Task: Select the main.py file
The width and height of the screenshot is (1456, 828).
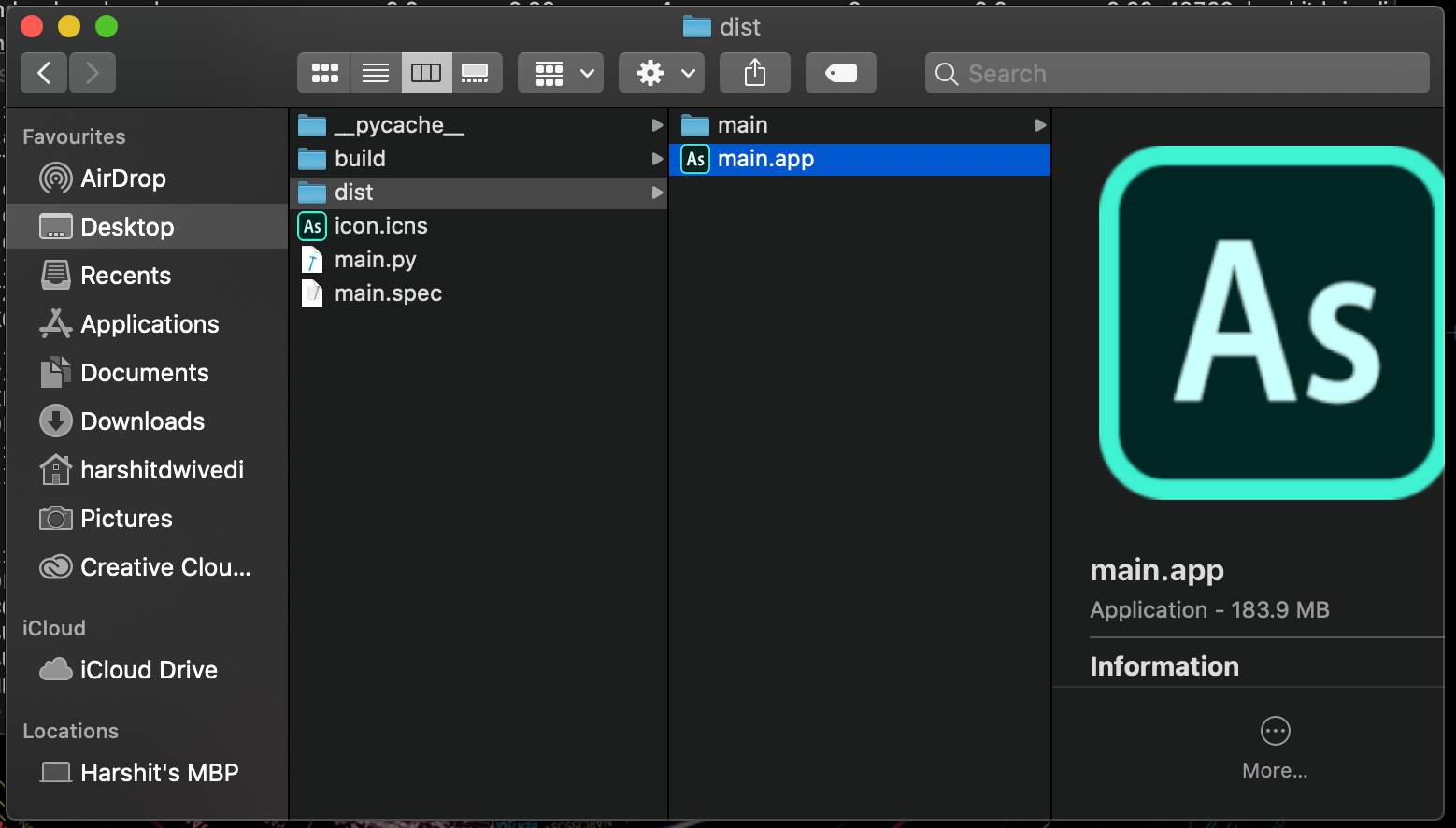Action: click(x=478, y=260)
